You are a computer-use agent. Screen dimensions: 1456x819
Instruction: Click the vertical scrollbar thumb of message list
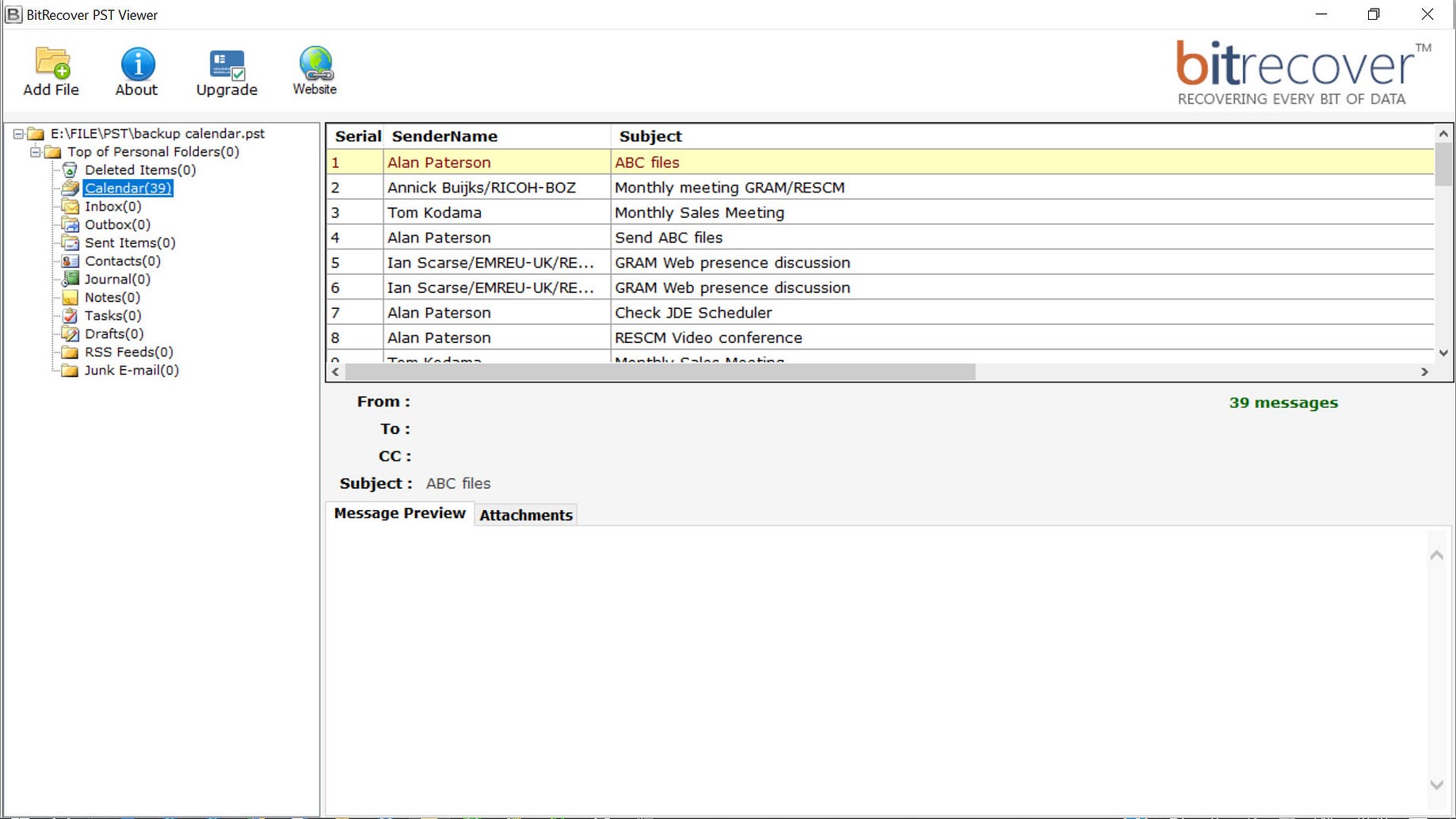pyautogui.click(x=1443, y=164)
